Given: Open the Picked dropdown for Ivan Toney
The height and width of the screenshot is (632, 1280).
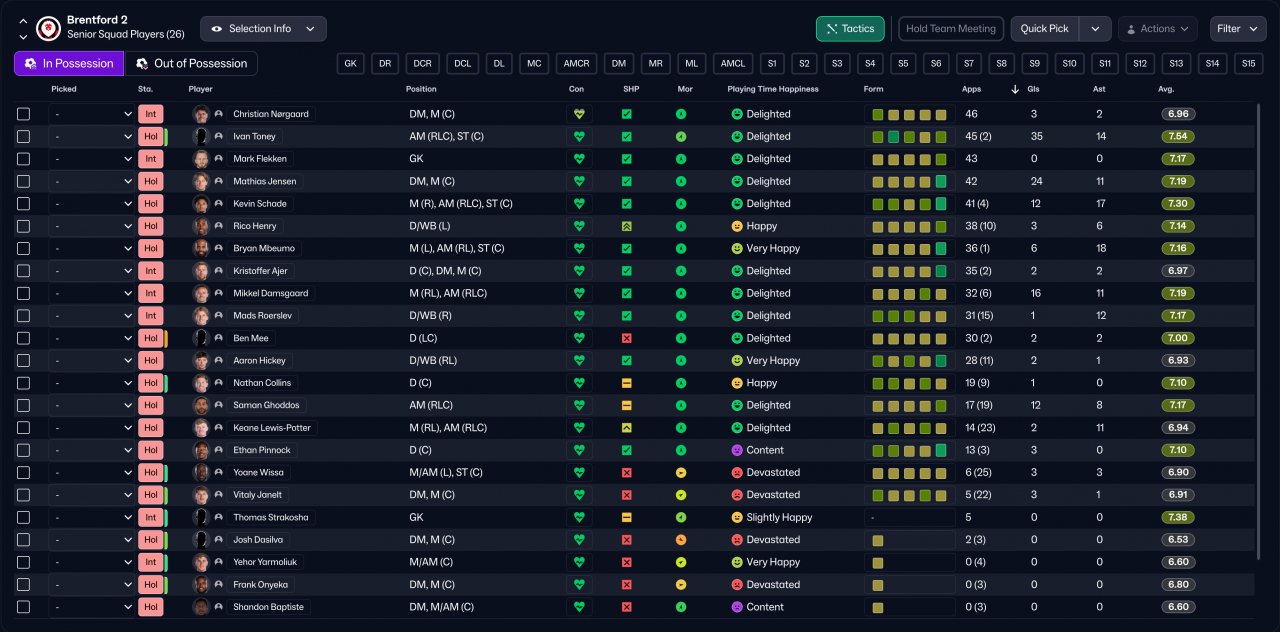Looking at the screenshot, I should pos(92,137).
